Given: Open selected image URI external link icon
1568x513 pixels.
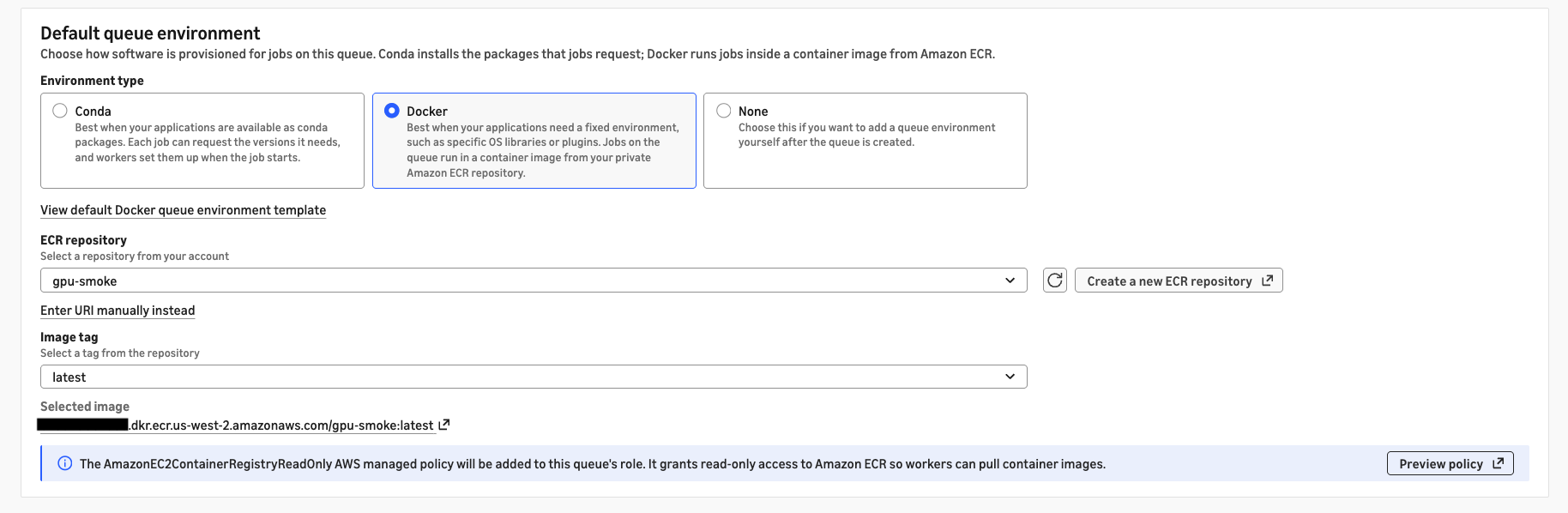Looking at the screenshot, I should pyautogui.click(x=444, y=425).
